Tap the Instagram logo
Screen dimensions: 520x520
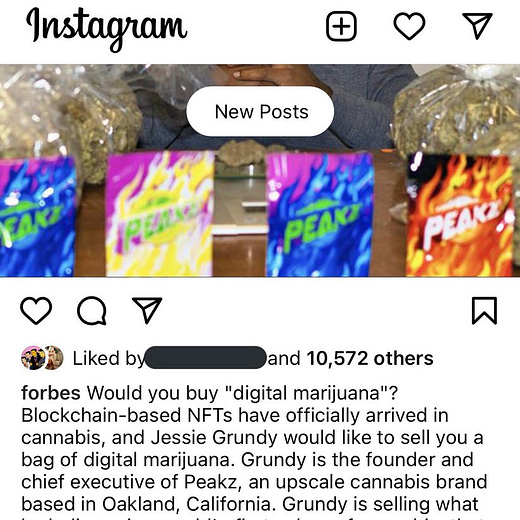coord(106,29)
